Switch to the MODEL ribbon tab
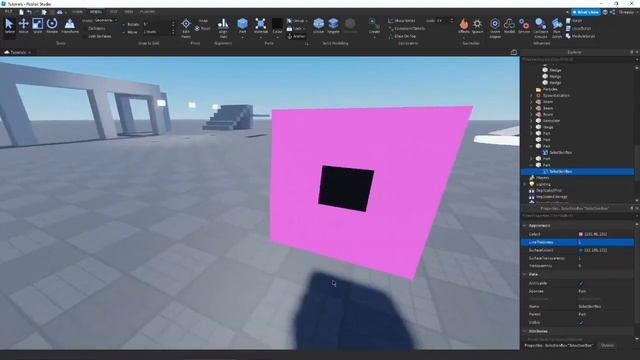This screenshot has width=640, height=360. [96, 12]
